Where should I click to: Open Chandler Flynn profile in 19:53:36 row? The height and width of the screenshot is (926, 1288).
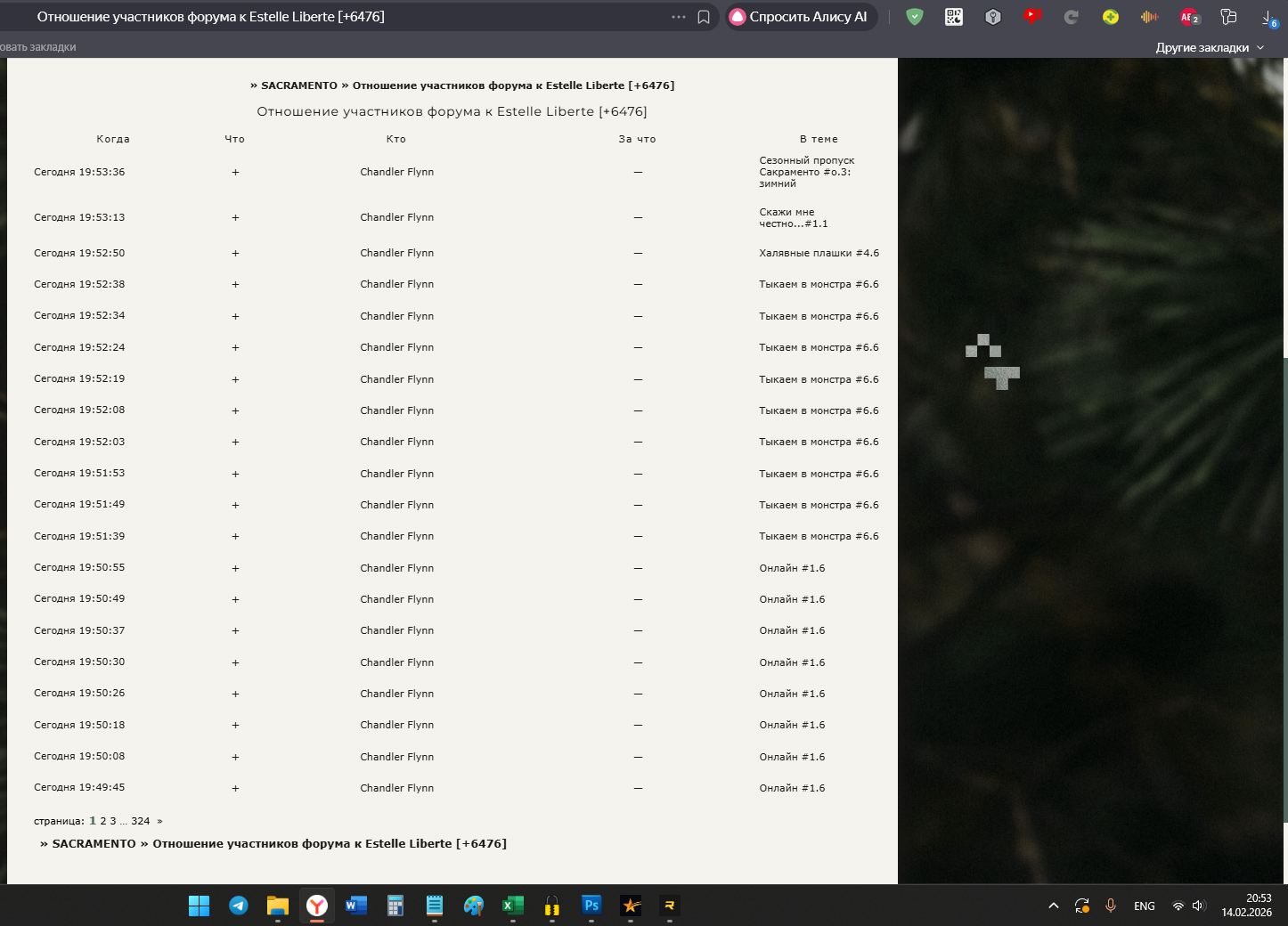click(x=397, y=172)
